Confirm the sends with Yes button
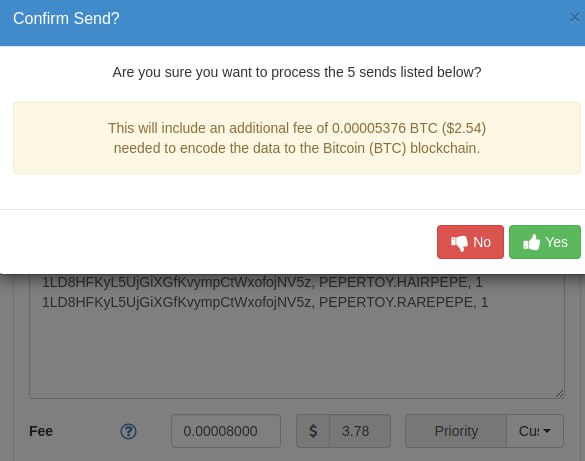 tap(545, 242)
